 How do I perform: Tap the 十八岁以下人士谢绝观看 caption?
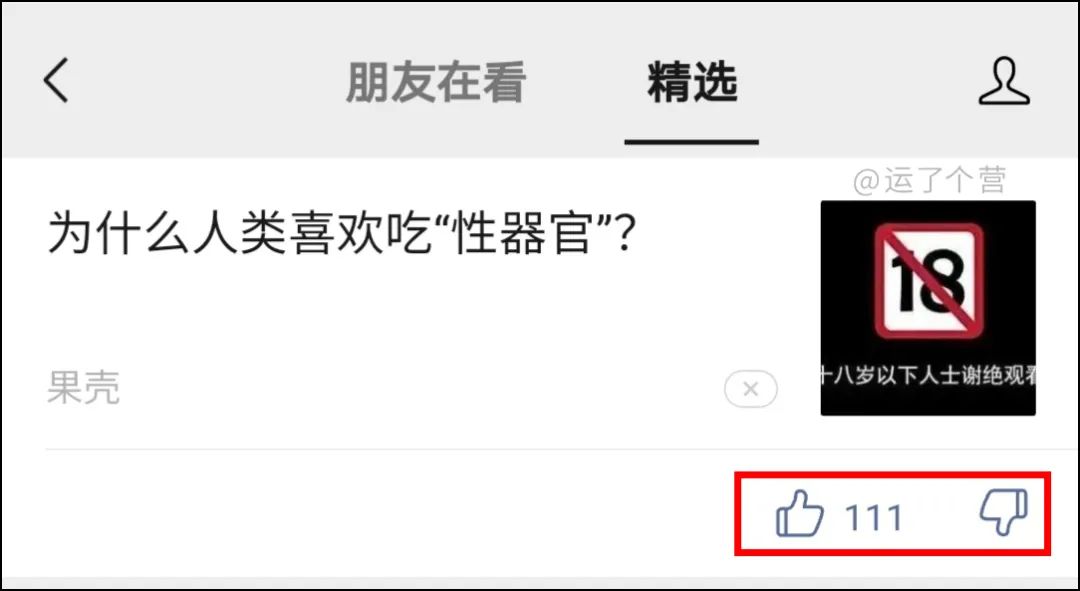click(928, 376)
